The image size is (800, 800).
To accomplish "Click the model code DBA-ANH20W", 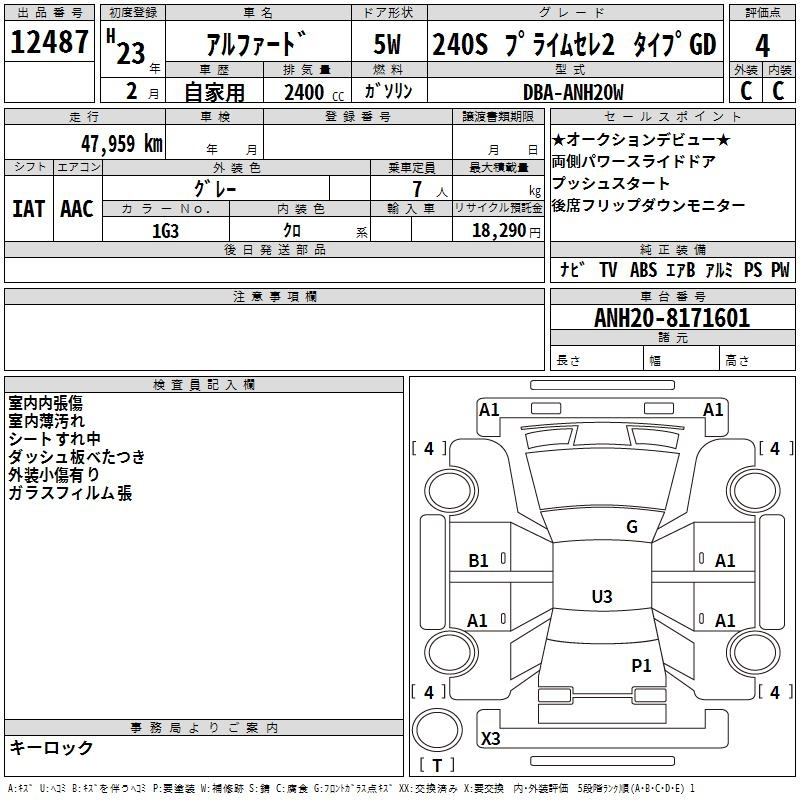I will [573, 92].
